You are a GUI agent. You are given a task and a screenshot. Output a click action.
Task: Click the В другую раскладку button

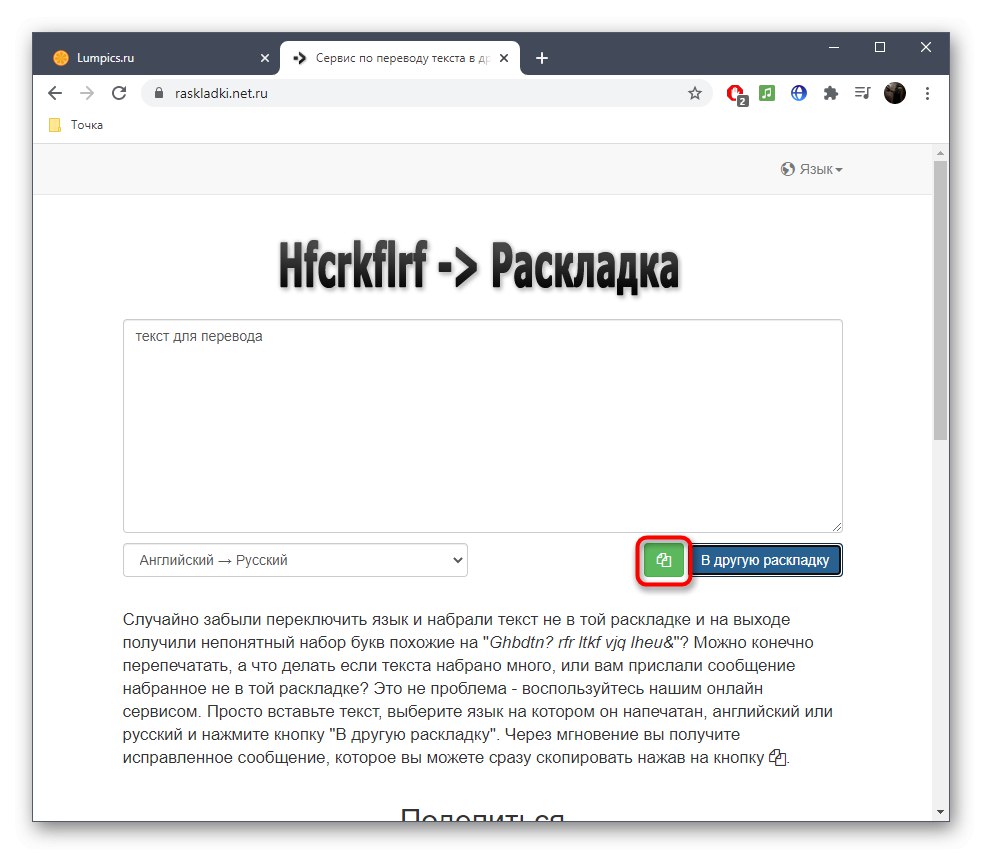(765, 560)
